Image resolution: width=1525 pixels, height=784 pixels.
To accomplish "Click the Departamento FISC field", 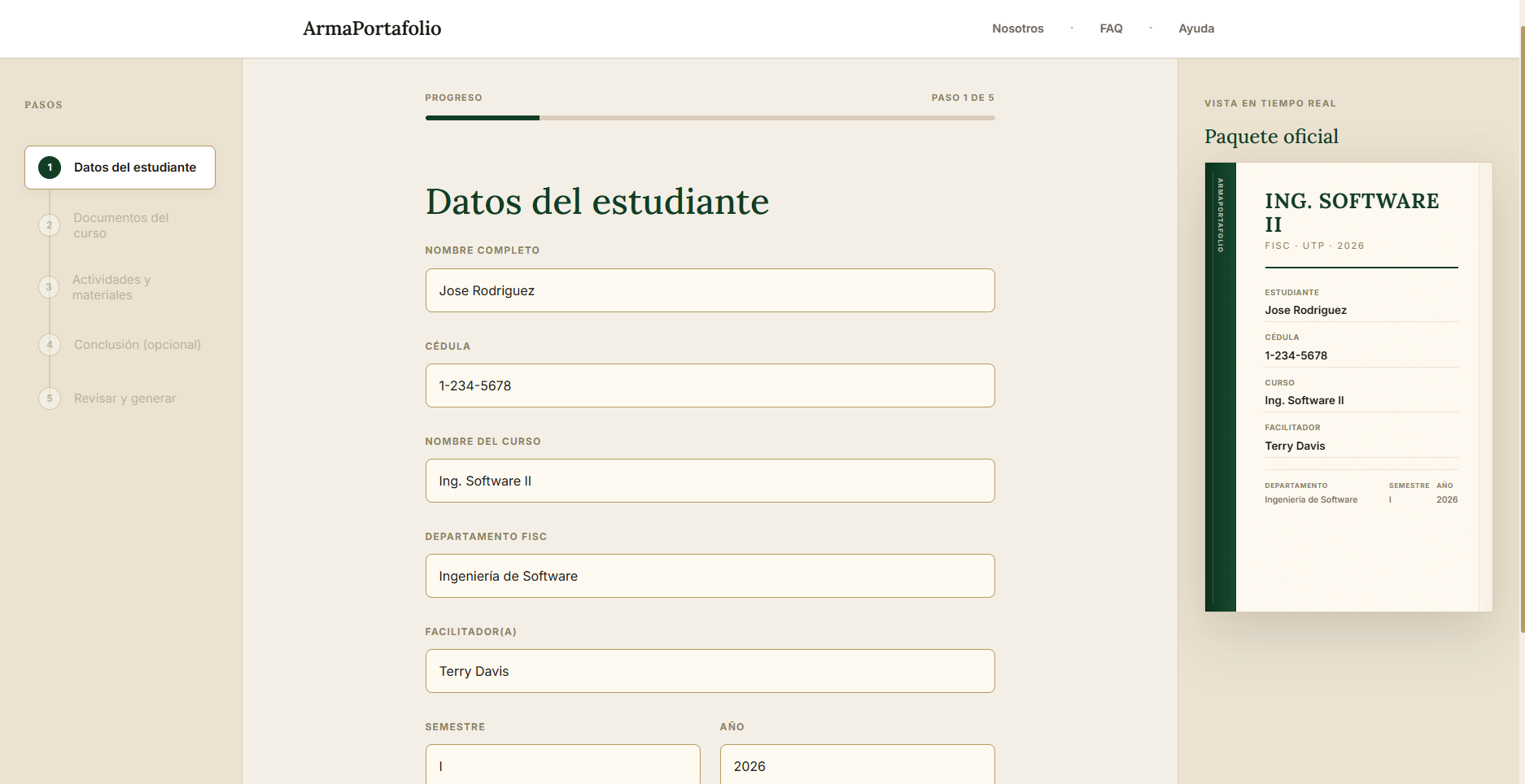I will tap(710, 576).
